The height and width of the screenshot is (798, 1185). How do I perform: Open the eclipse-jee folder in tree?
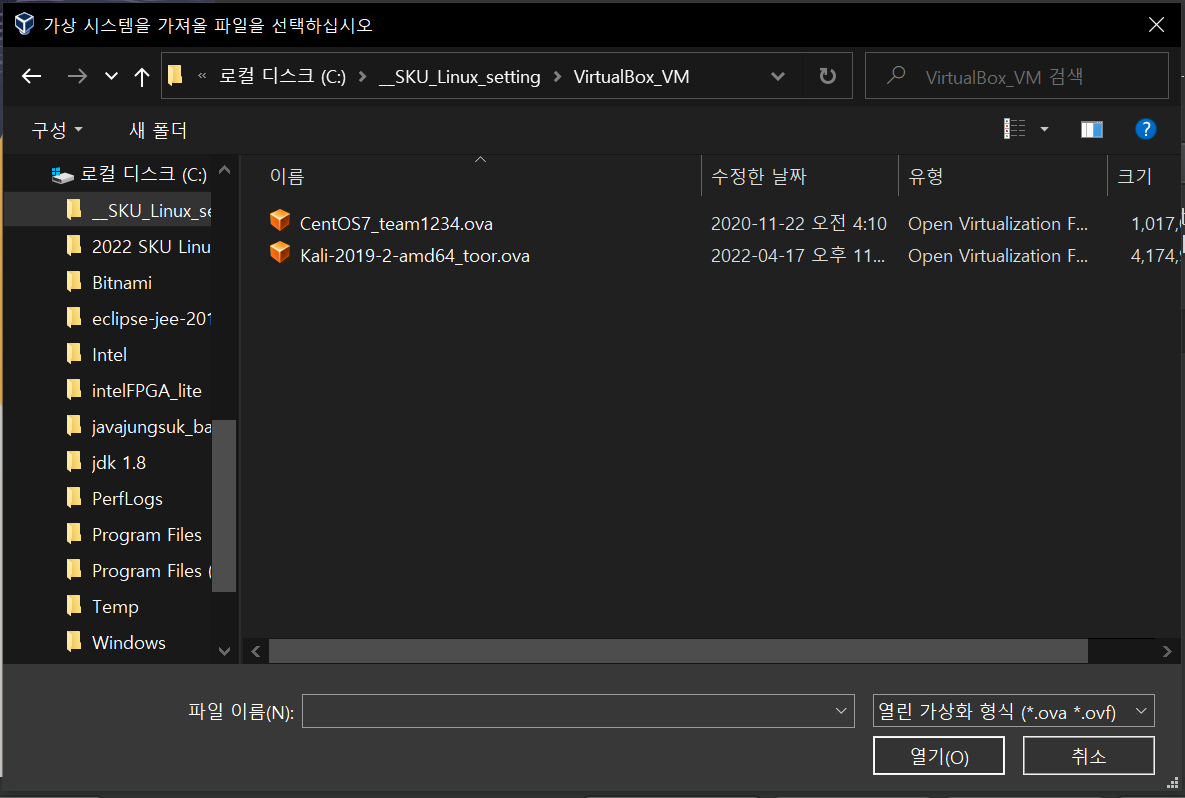point(151,319)
